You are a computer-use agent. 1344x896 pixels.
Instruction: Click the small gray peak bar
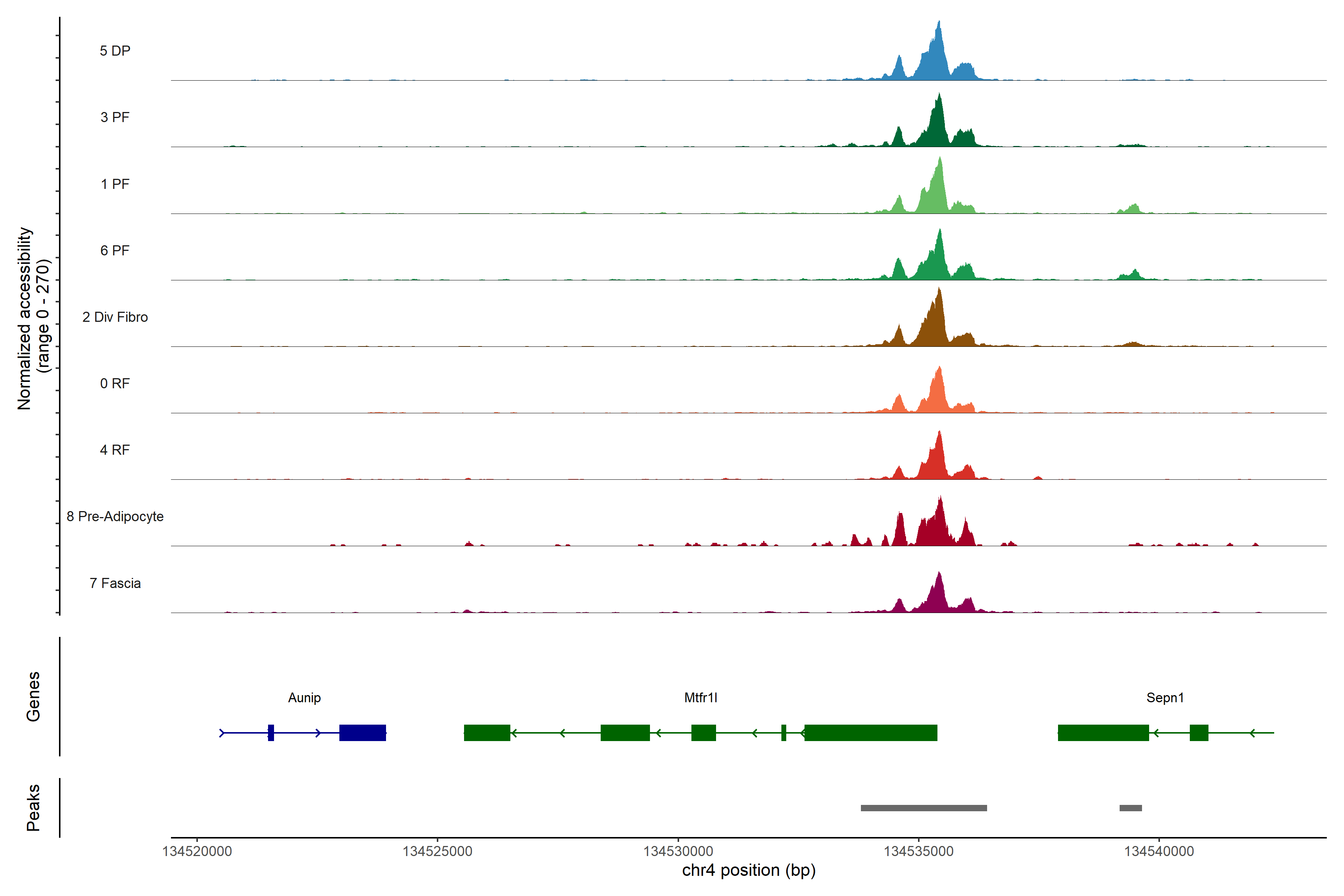(1130, 808)
